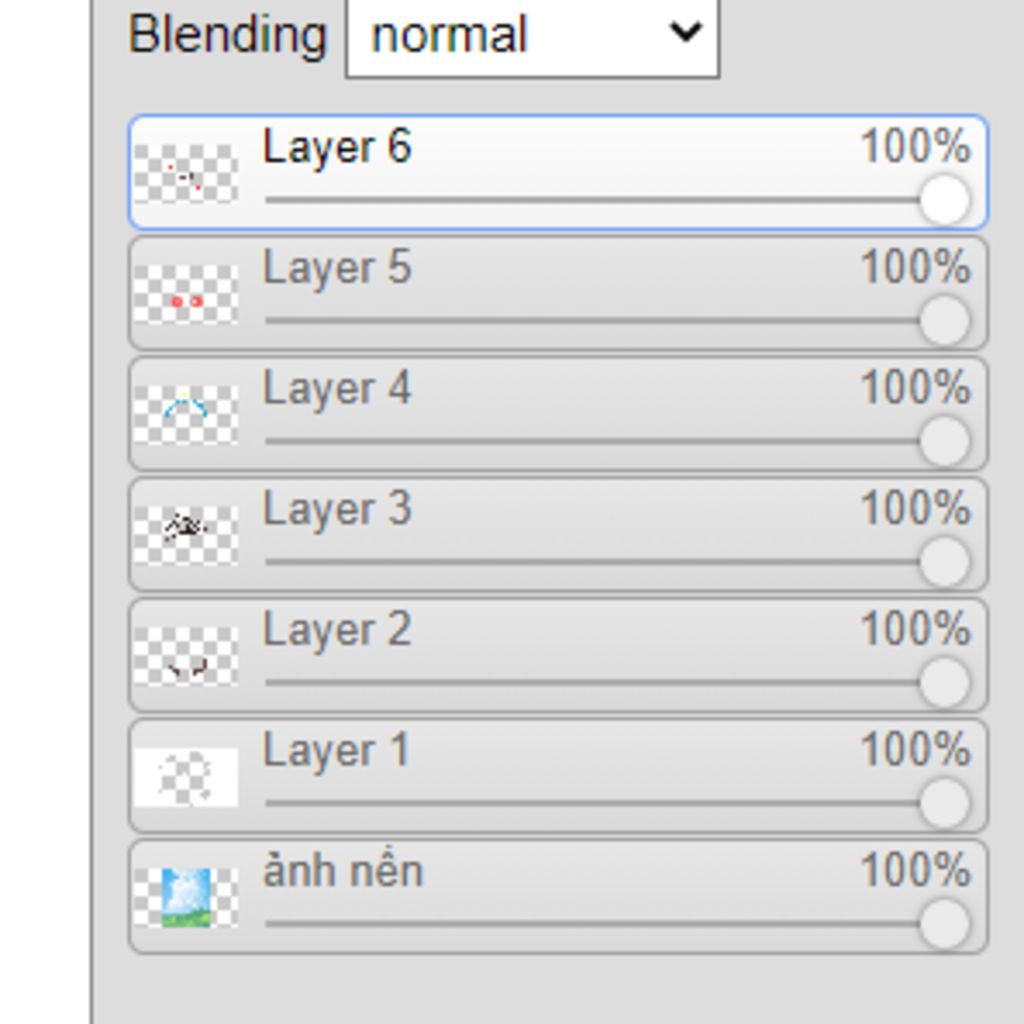This screenshot has width=1024, height=1024.
Task: Activate Layer 3 by its name
Action: (x=336, y=509)
